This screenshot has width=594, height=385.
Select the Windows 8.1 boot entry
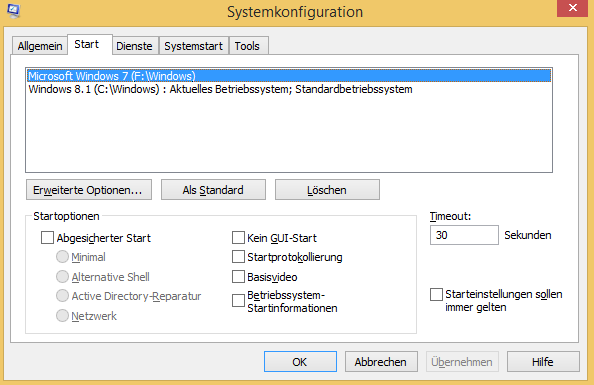click(289, 89)
